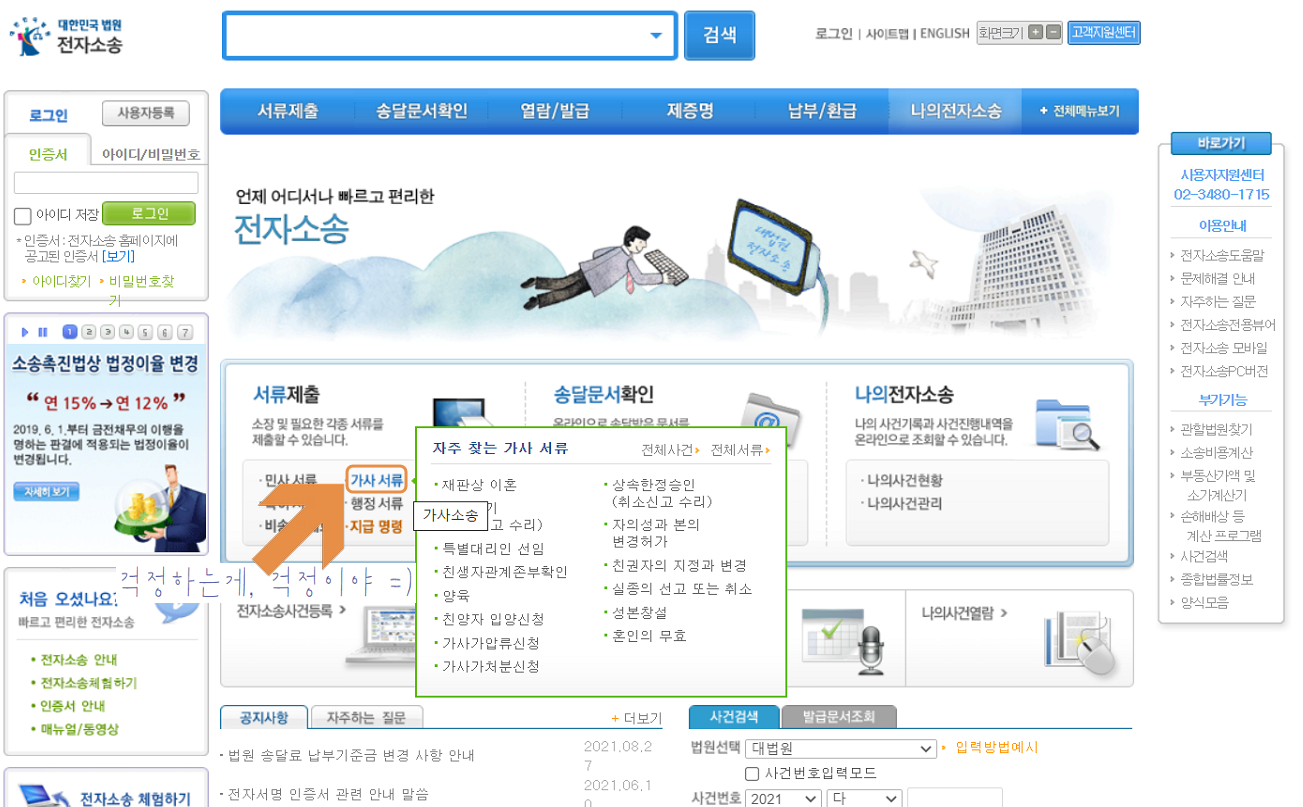This screenshot has width=1303, height=807.
Task: Open the 고객지원센터 button
Action: point(1104,32)
